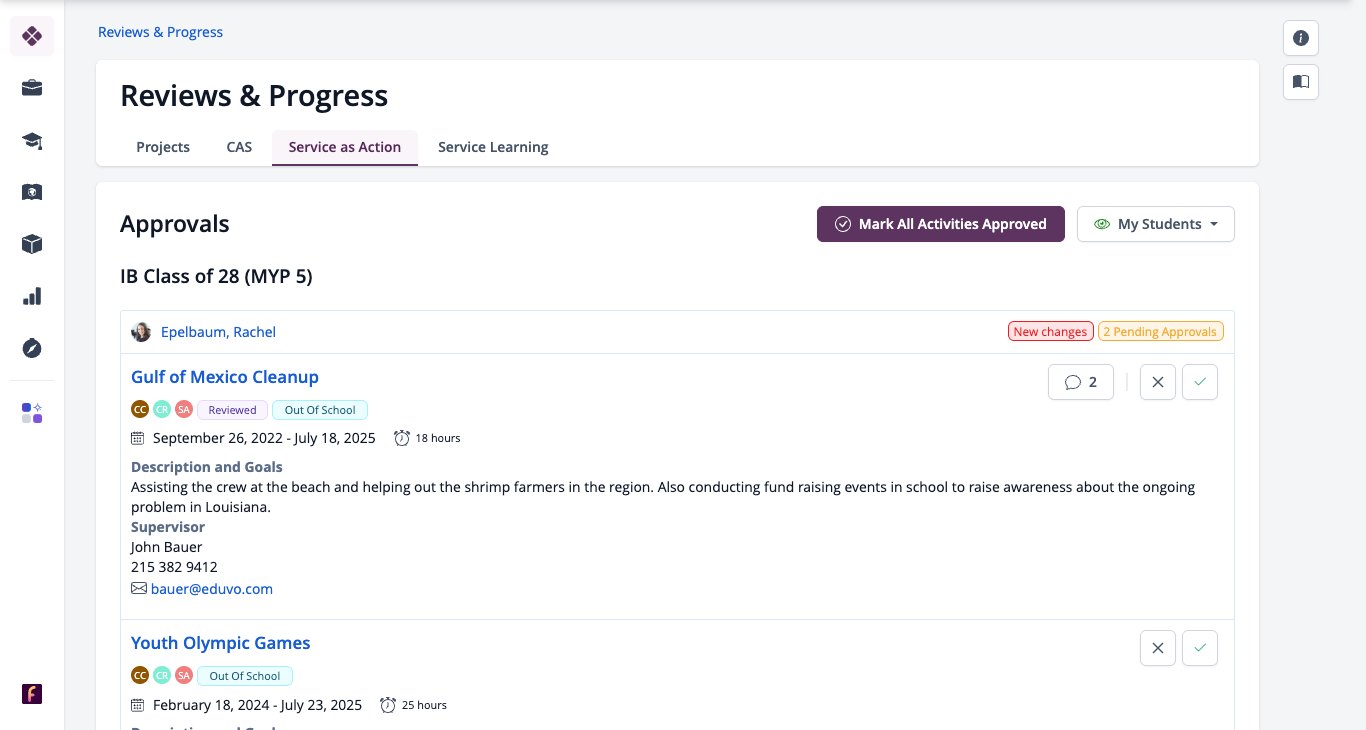Screen dimensions: 1366x730
Task: Switch to the Projects tab
Action: (x=163, y=147)
